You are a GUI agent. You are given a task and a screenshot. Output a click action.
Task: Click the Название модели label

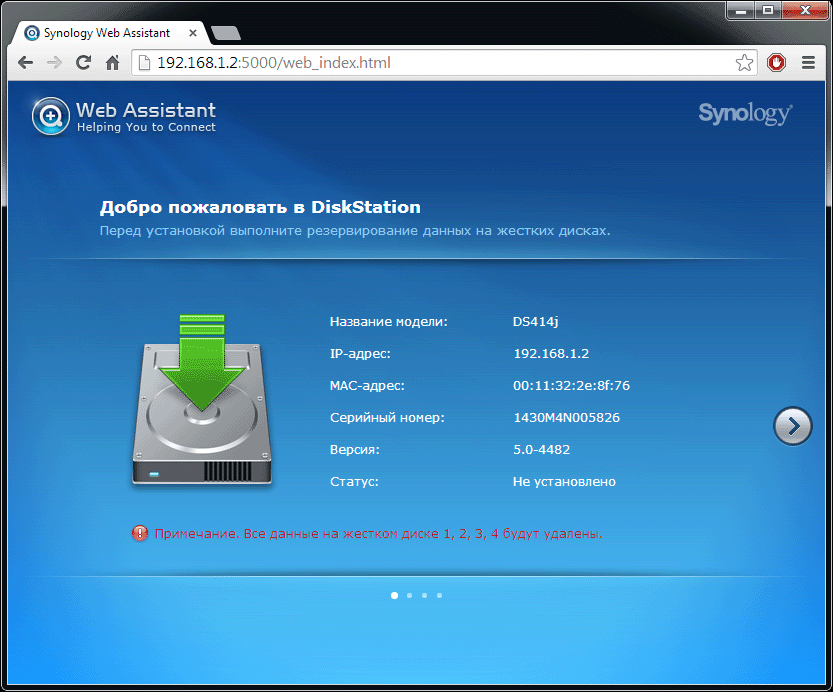[389, 322]
